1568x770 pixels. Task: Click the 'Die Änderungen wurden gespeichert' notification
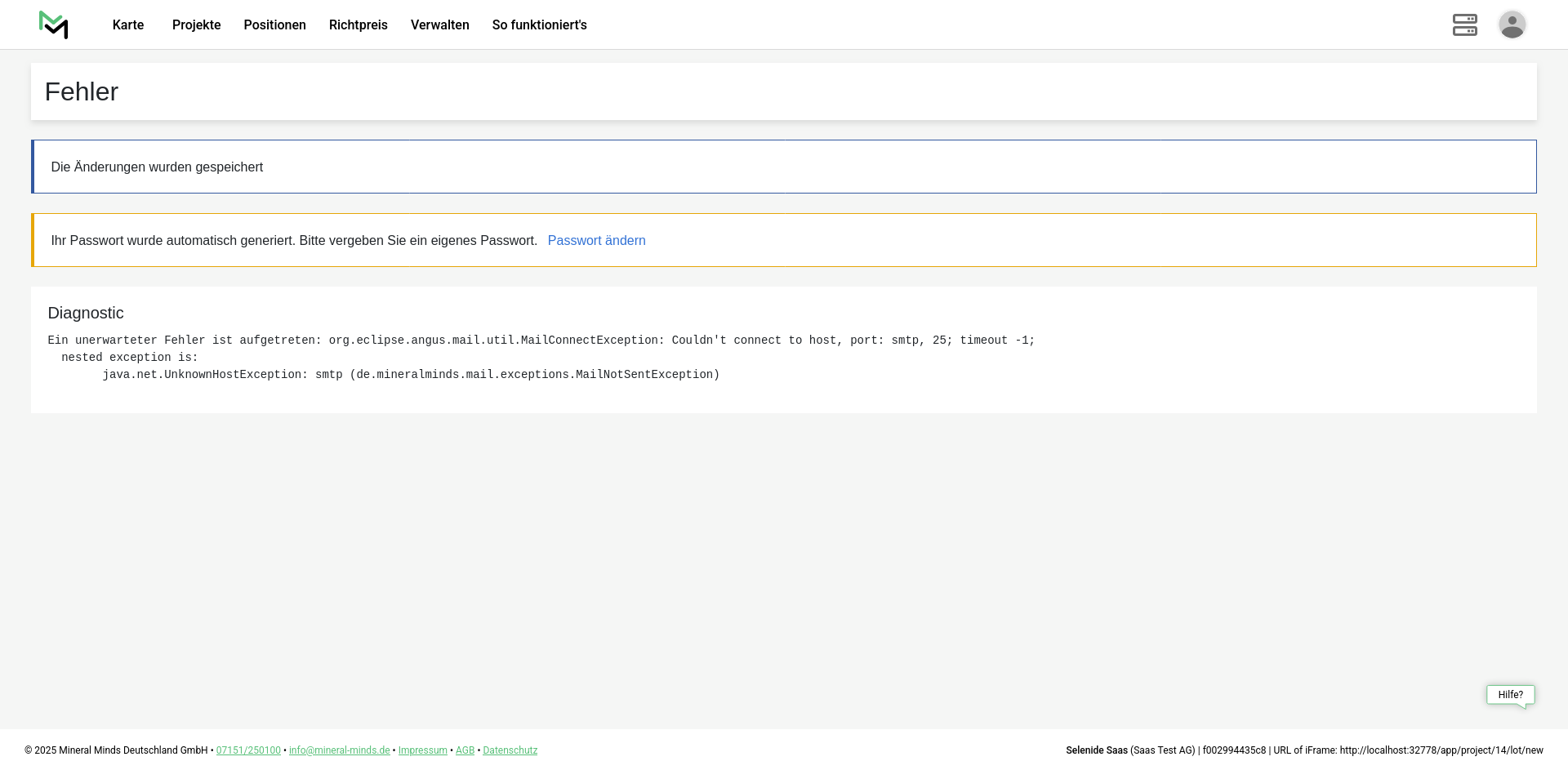click(157, 167)
